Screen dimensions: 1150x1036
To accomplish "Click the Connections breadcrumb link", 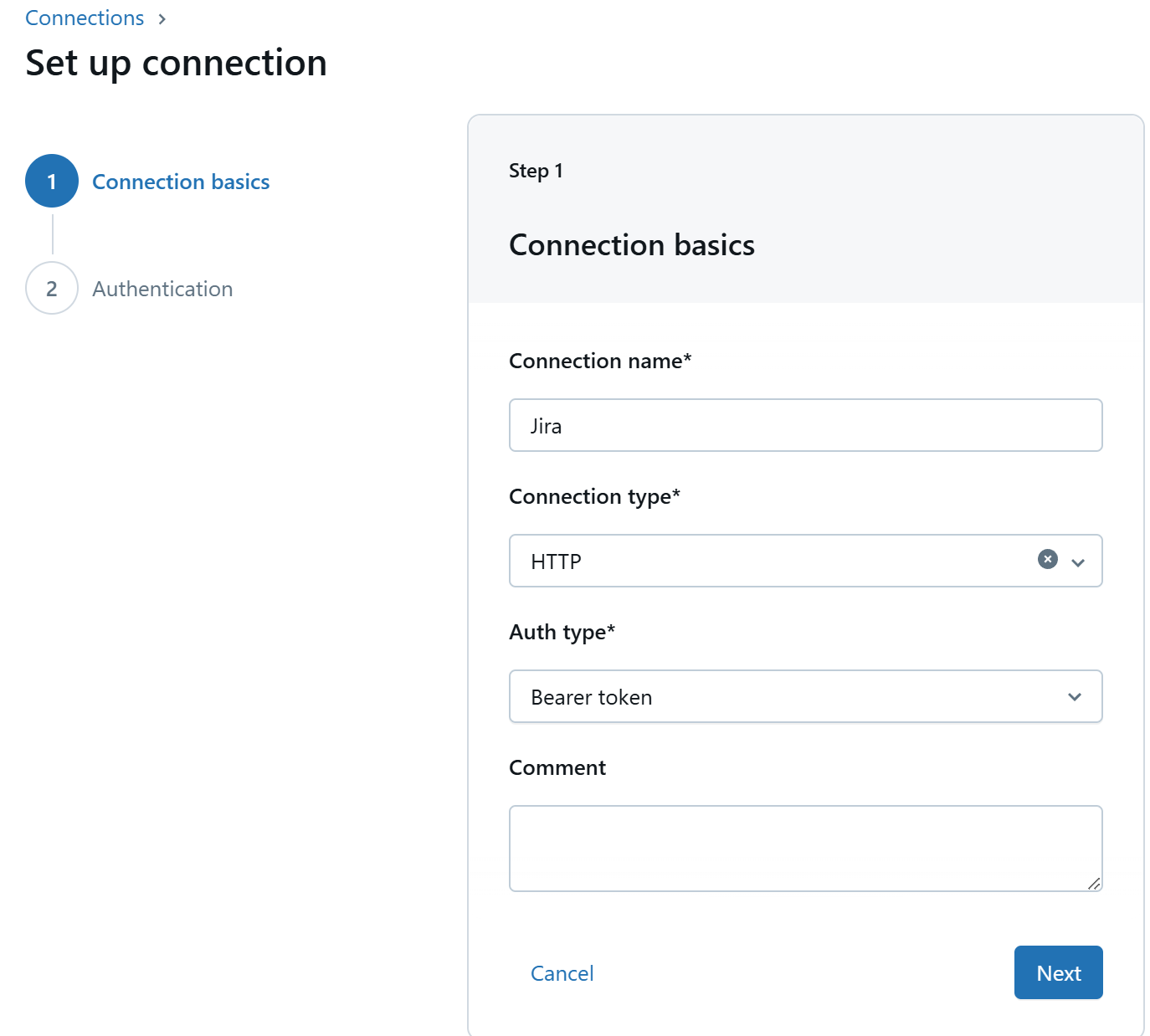I will coord(85,18).
